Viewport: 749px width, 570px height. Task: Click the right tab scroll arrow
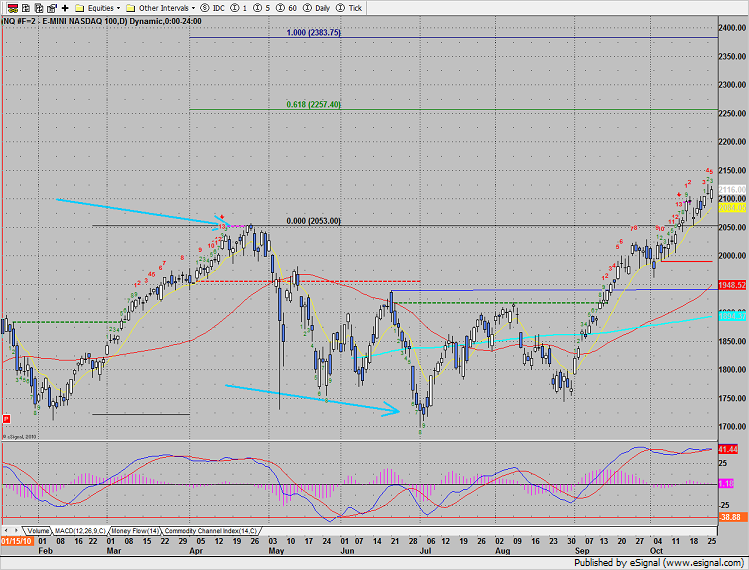tap(16, 531)
